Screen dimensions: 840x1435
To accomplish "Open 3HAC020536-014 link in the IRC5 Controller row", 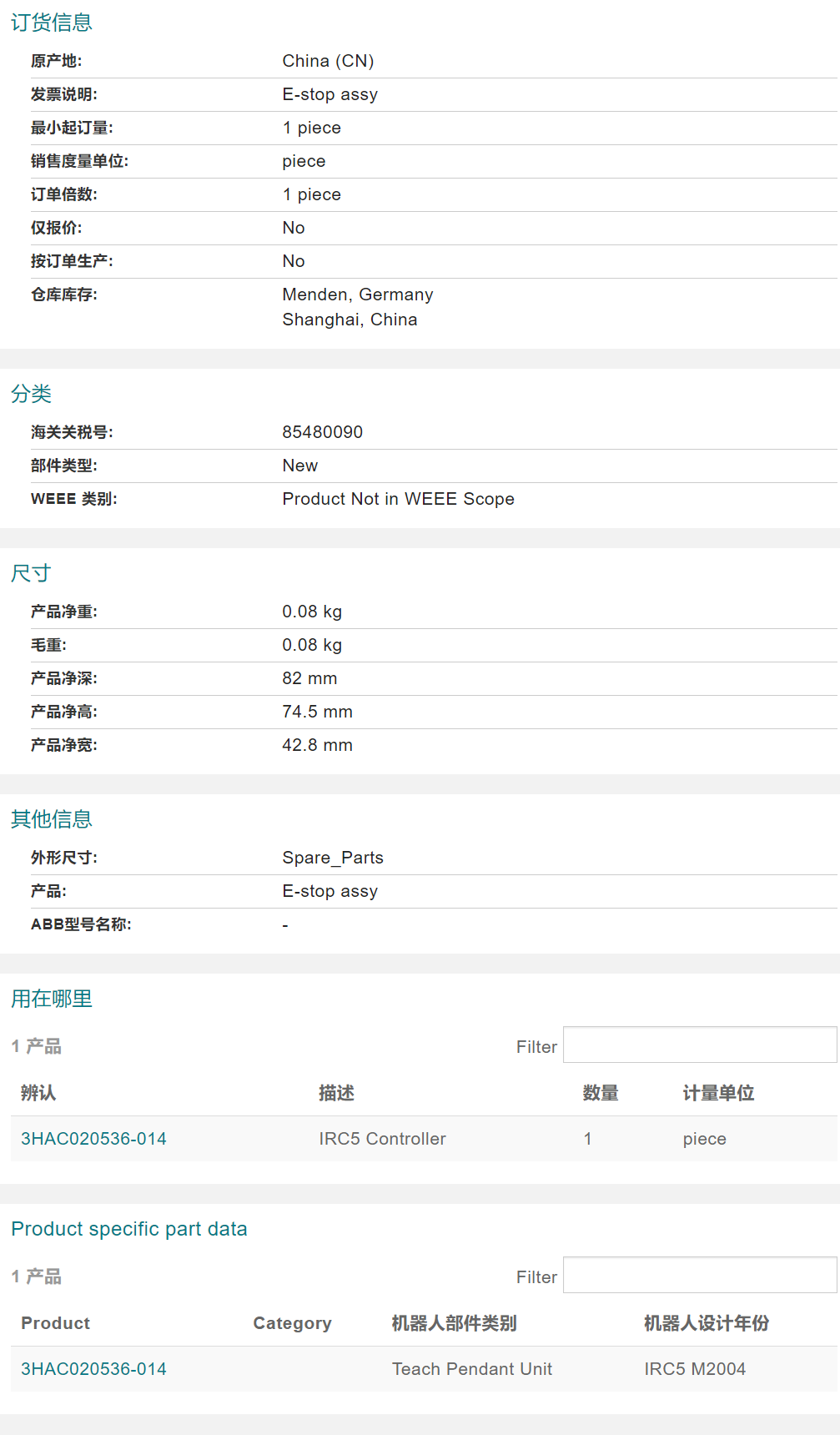I will click(x=93, y=1139).
